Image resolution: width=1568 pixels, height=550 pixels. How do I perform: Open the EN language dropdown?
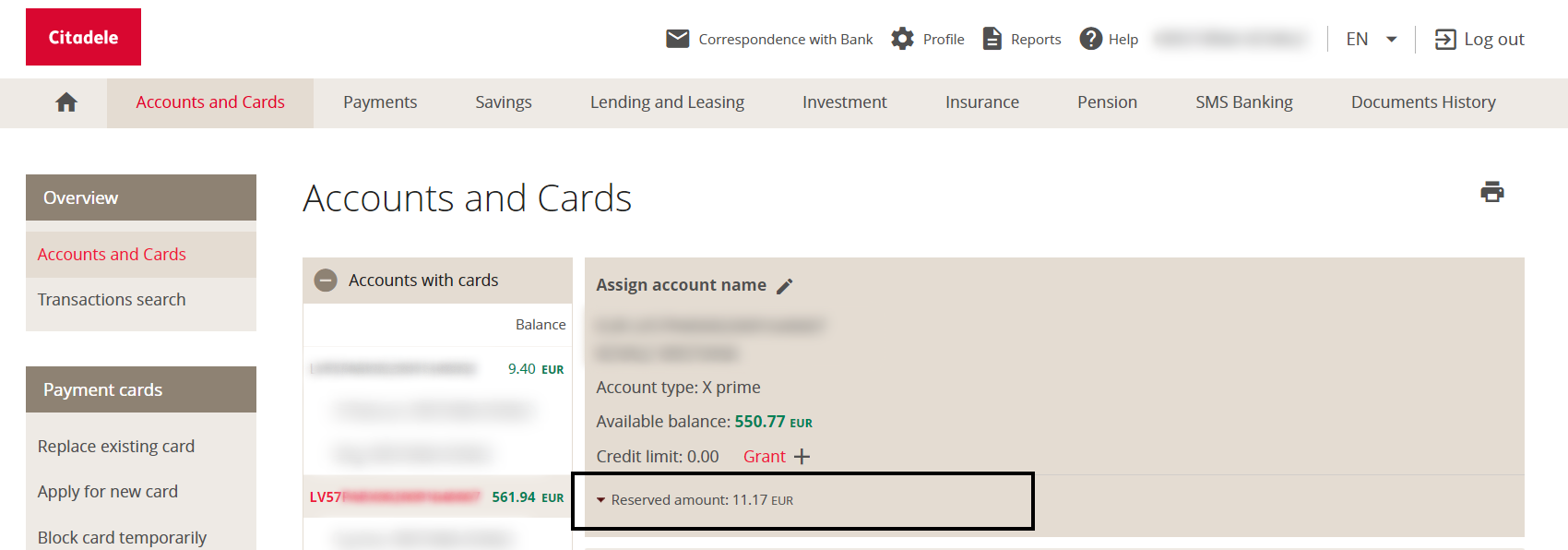point(1372,39)
